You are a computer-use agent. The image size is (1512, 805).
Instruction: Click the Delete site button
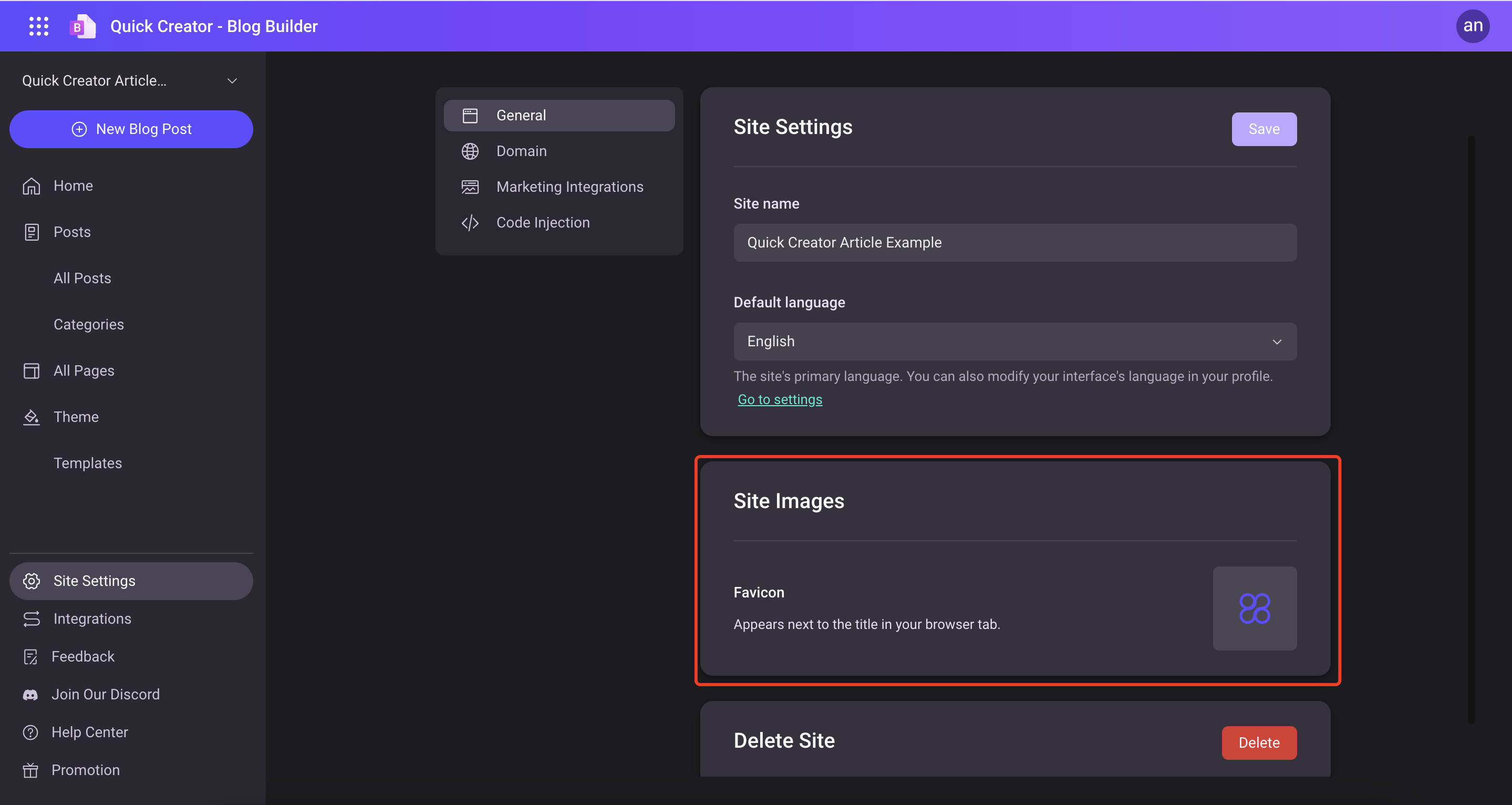click(x=1258, y=743)
